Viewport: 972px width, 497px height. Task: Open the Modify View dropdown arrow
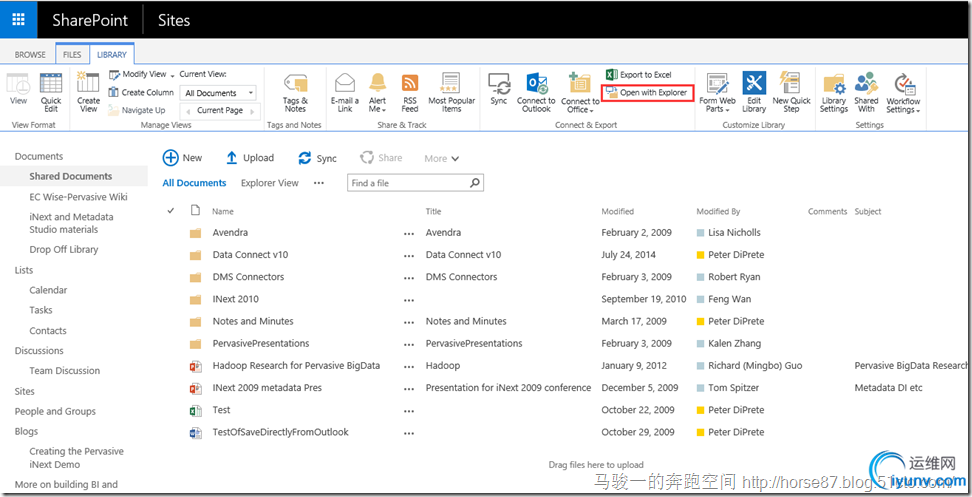point(172,75)
